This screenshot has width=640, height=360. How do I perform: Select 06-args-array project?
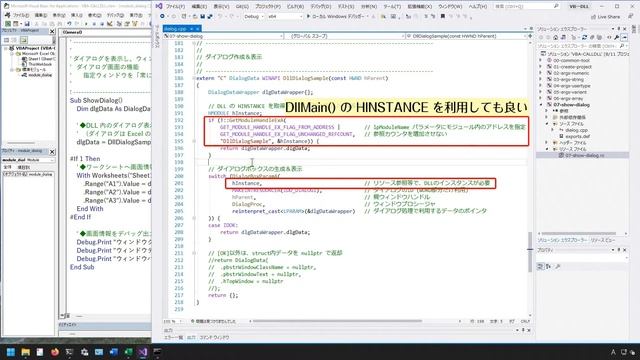[x=569, y=99]
